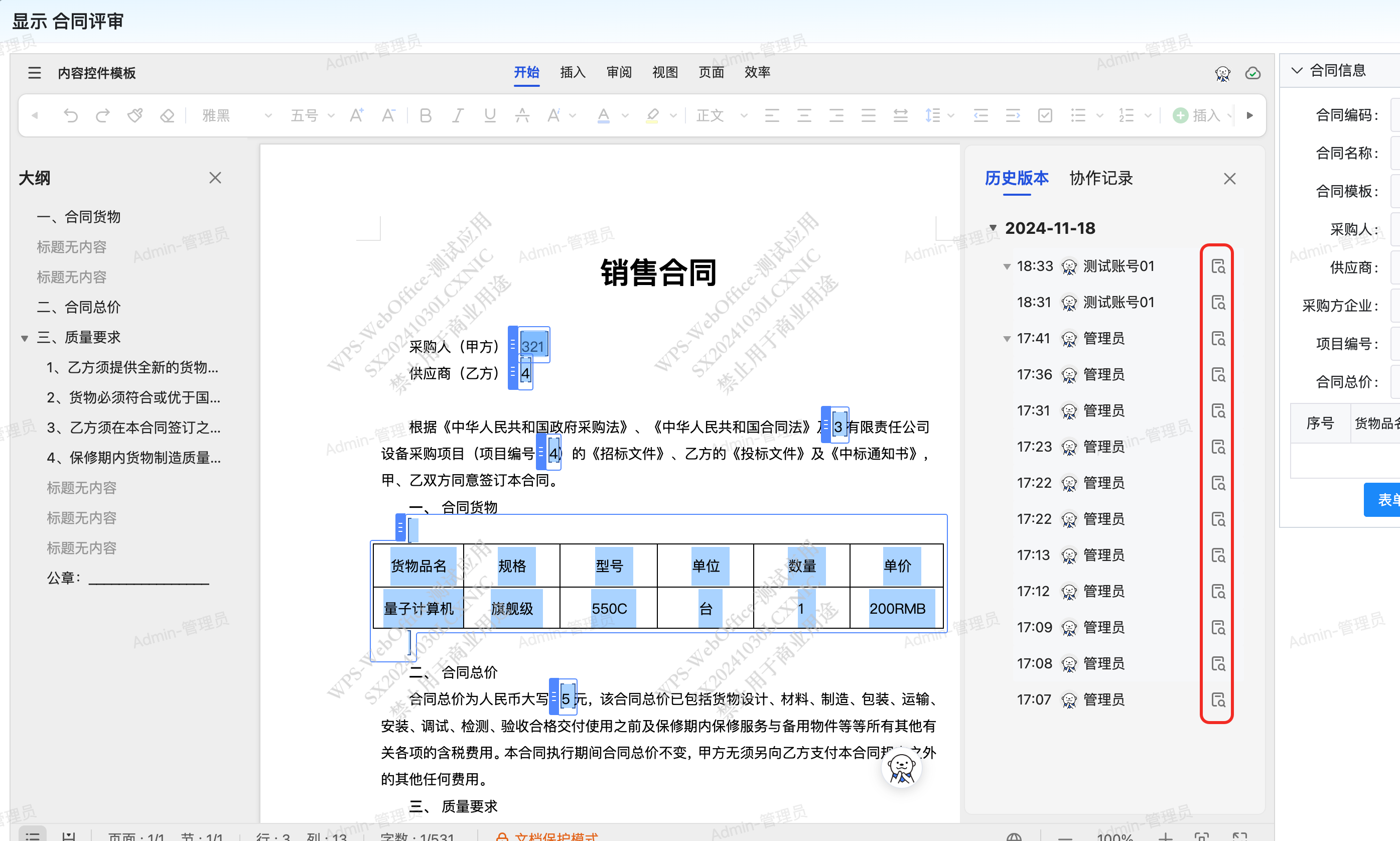Toggle italic formatting
This screenshot has width=1400, height=841.
click(458, 115)
